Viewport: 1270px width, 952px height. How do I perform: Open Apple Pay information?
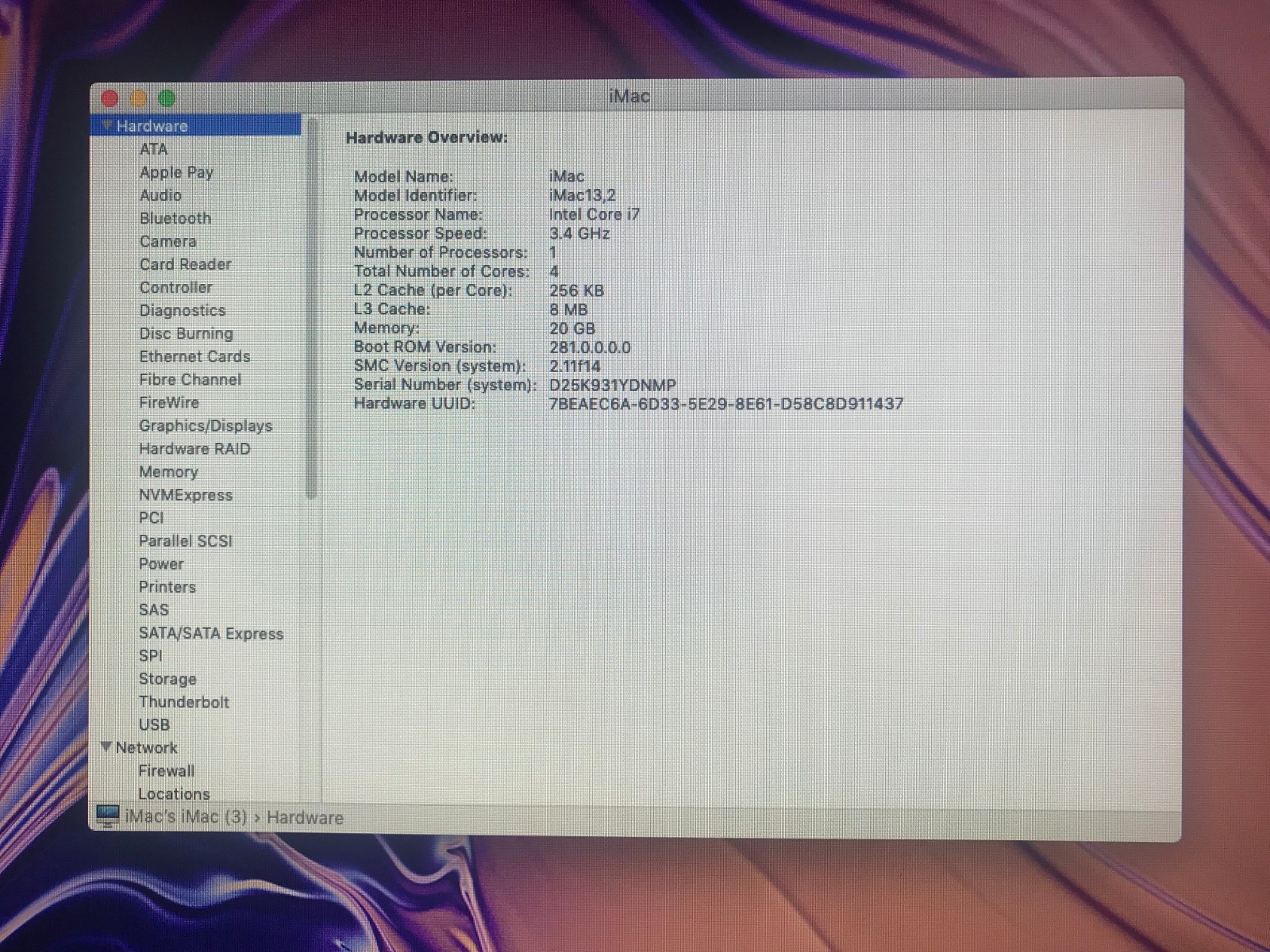click(x=177, y=172)
